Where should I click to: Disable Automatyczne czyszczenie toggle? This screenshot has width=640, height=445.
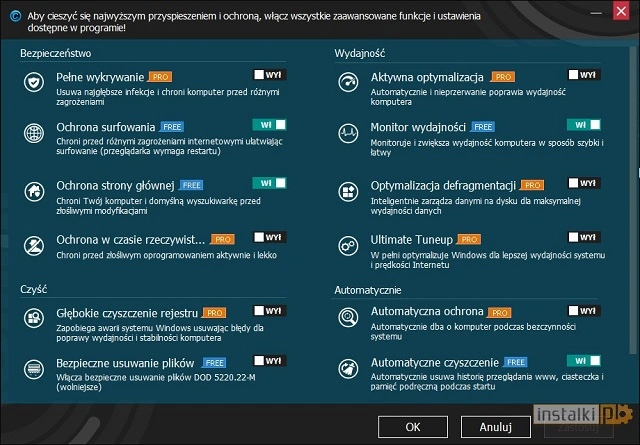[583, 360]
